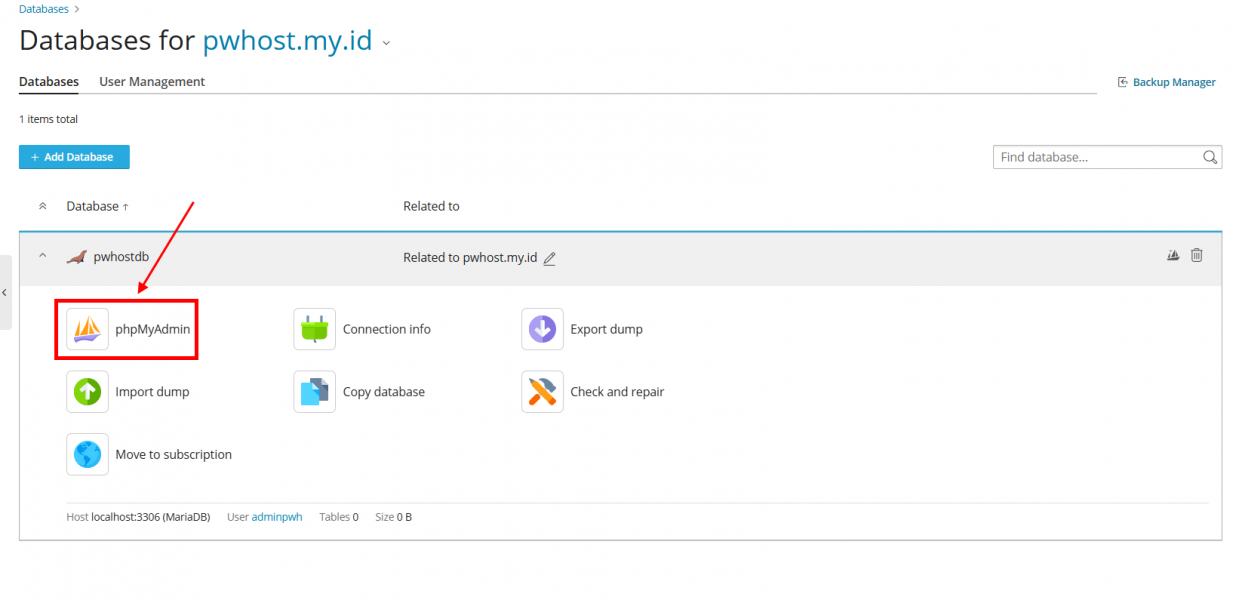Click the 'Tables 0' text
This screenshot has width=1236, height=600.
[x=339, y=517]
